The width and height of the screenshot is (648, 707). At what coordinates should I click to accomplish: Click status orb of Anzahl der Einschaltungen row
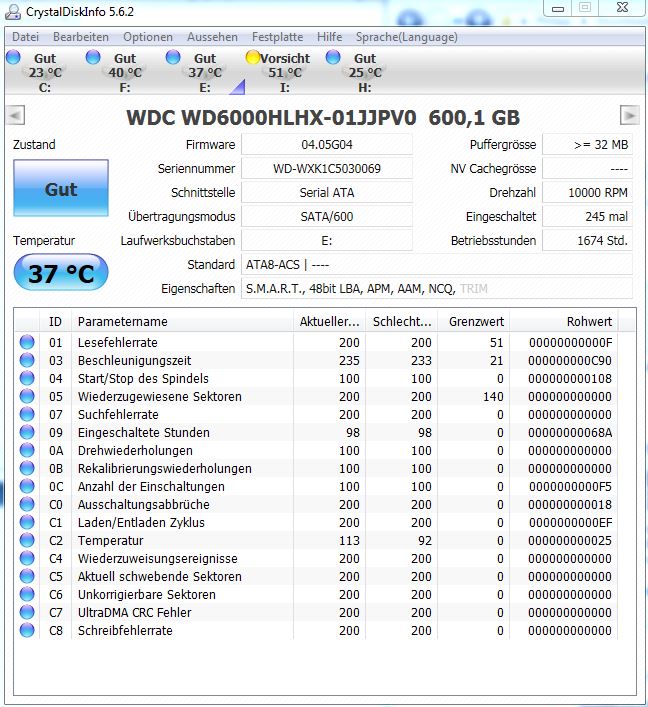27,487
